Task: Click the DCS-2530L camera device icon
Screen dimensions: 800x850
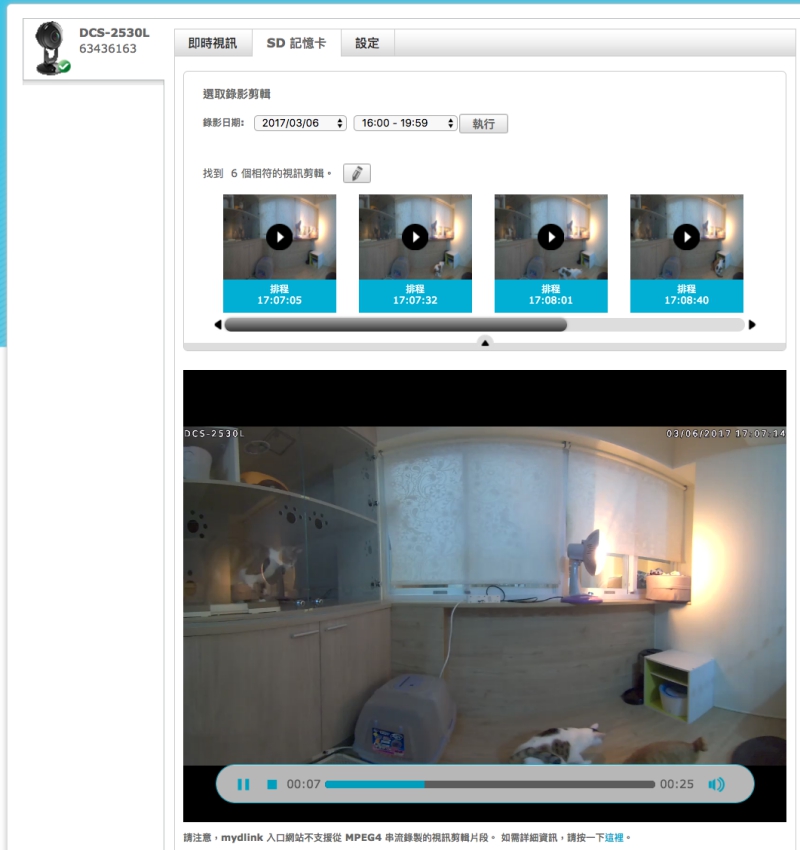Action: (x=51, y=48)
